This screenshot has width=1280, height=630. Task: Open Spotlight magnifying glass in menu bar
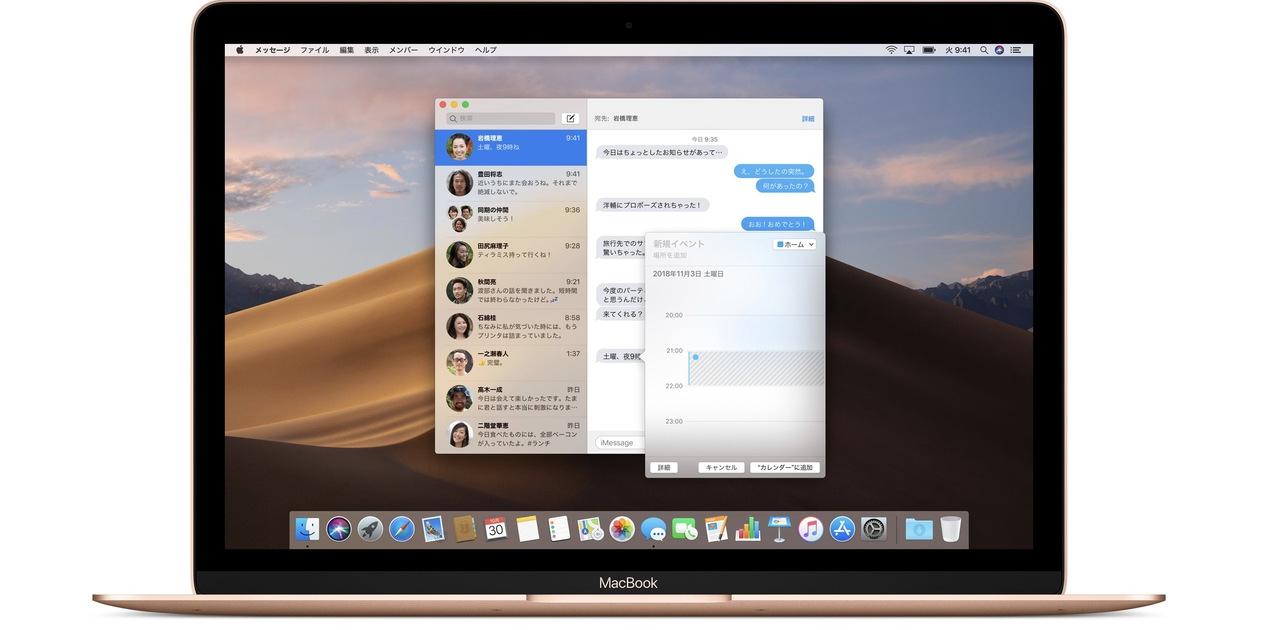(x=984, y=50)
